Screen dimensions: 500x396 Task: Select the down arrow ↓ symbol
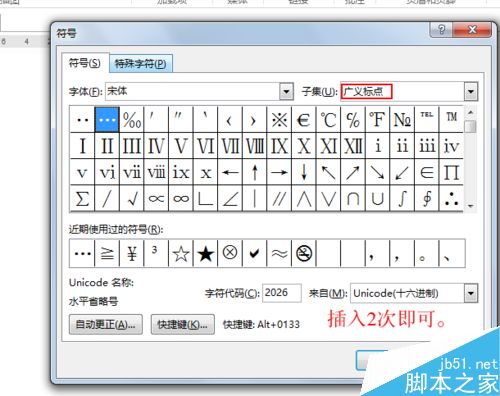point(304,172)
